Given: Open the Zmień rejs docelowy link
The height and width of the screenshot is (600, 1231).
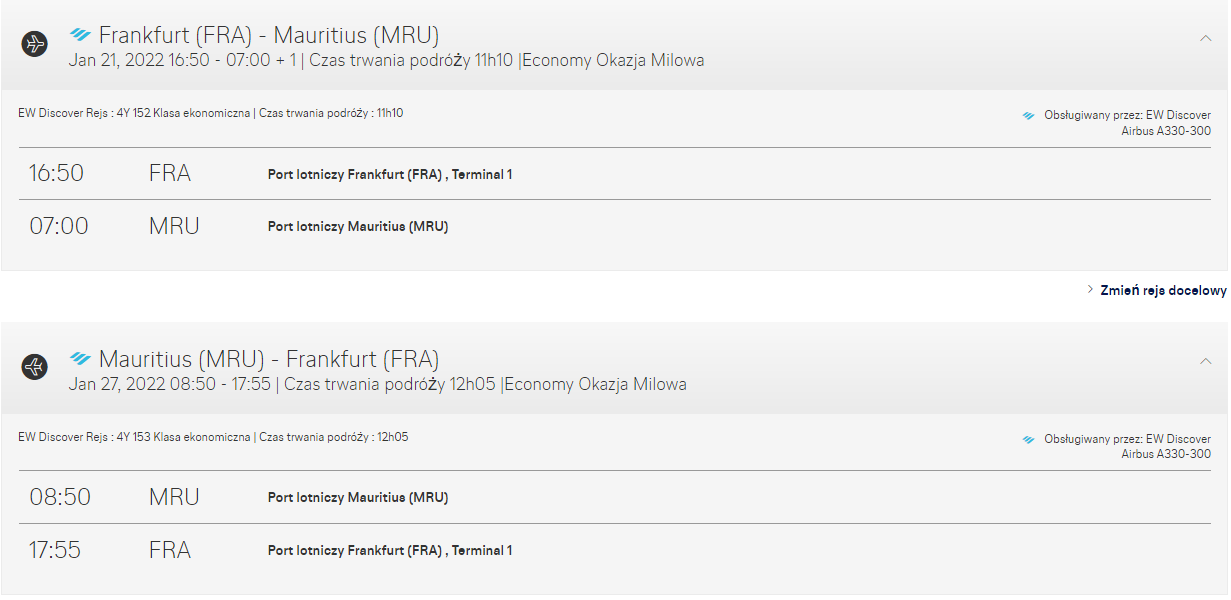Looking at the screenshot, I should point(1163,290).
